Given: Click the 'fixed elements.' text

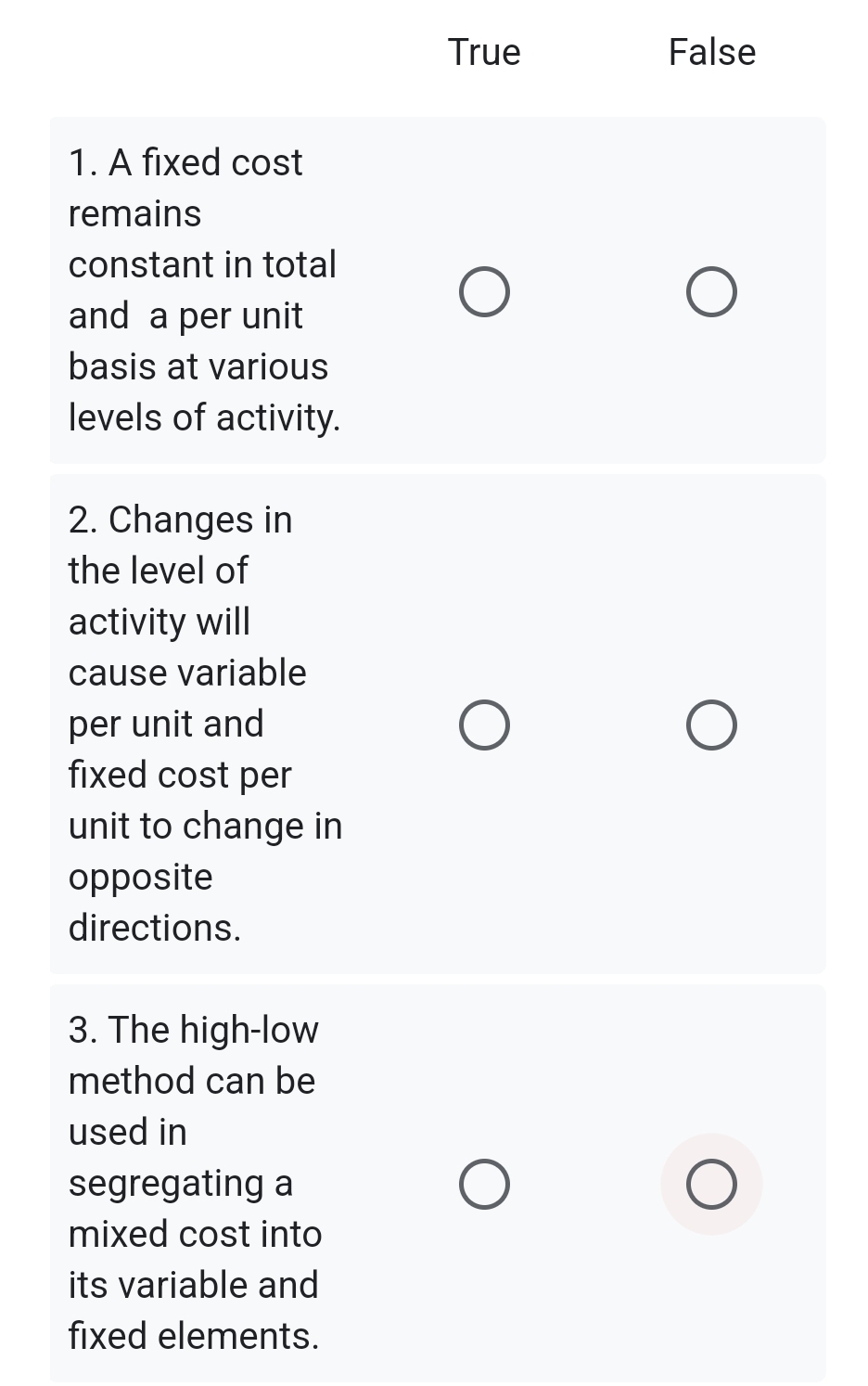Looking at the screenshot, I should 194,1336.
